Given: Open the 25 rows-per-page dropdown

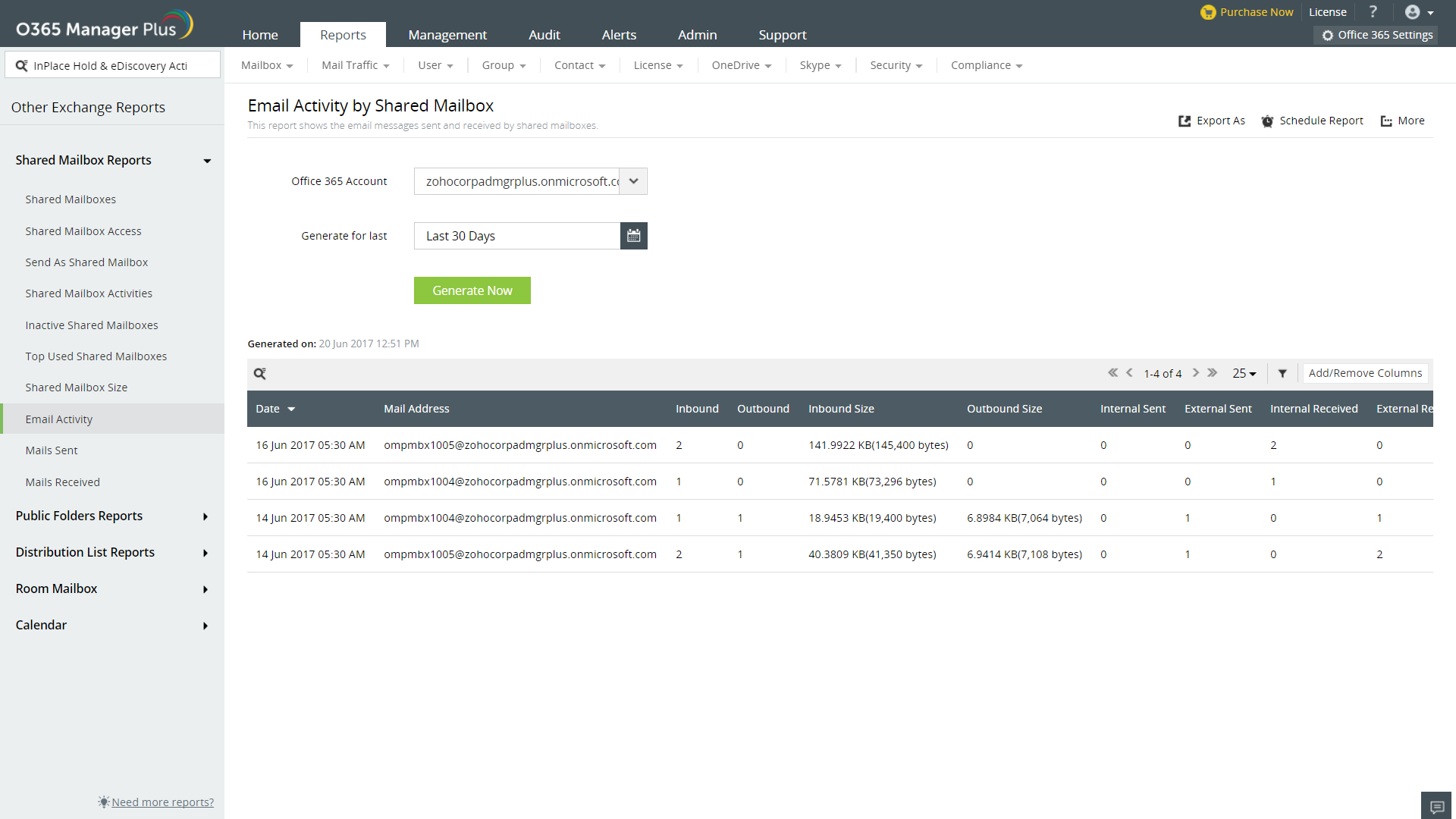Looking at the screenshot, I should click(x=1244, y=373).
